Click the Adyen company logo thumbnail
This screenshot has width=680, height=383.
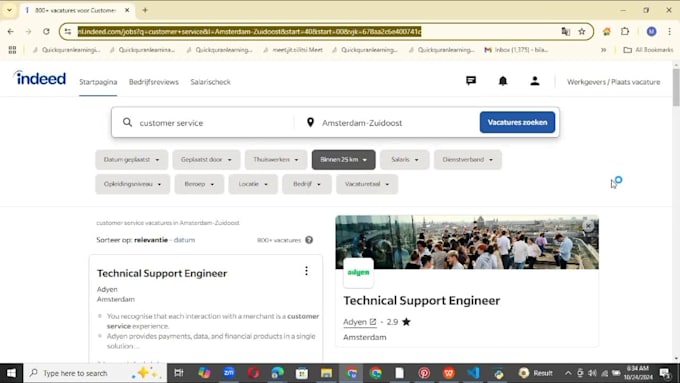point(358,273)
